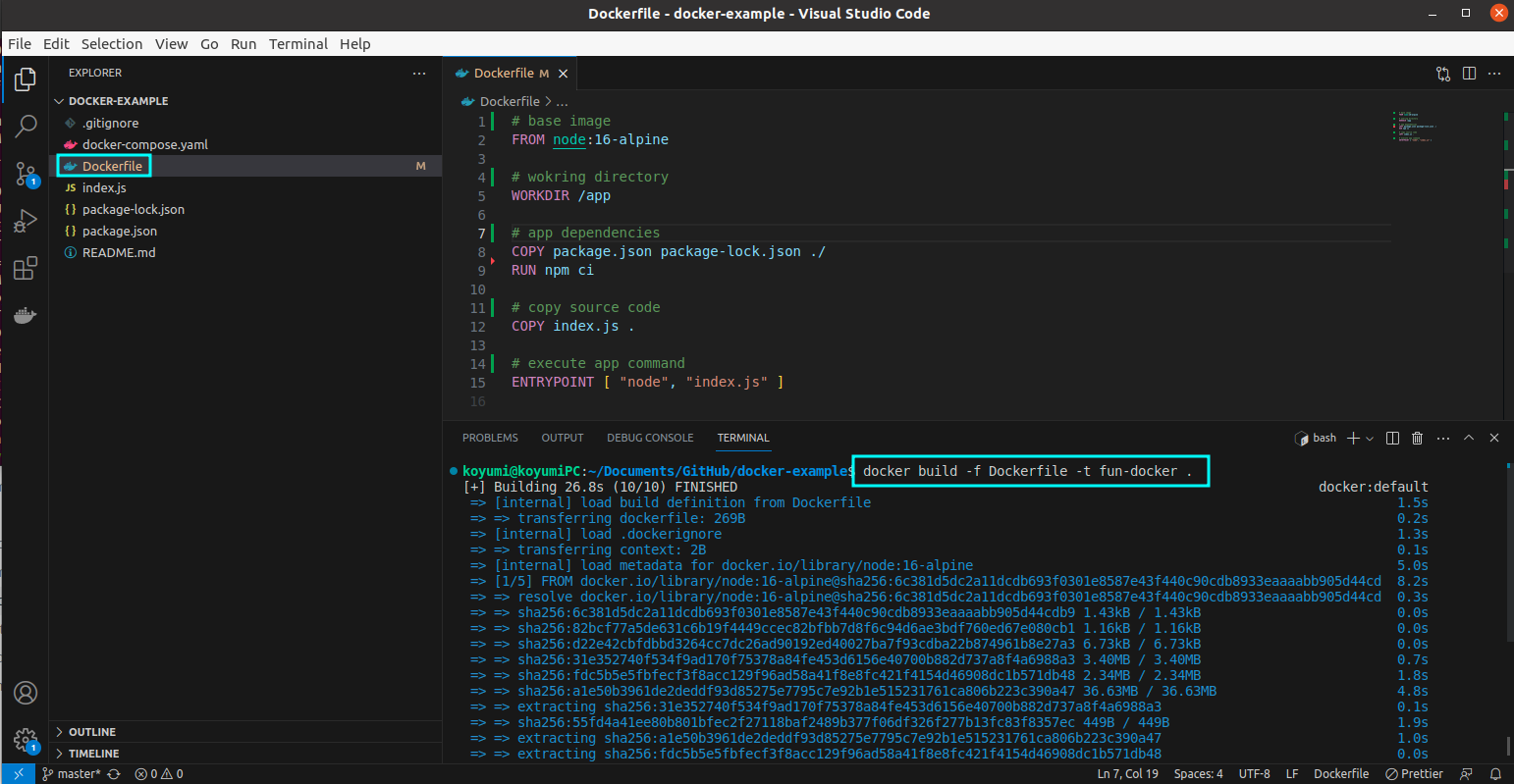Open the Go menu
The height and width of the screenshot is (784, 1514).
click(x=209, y=44)
